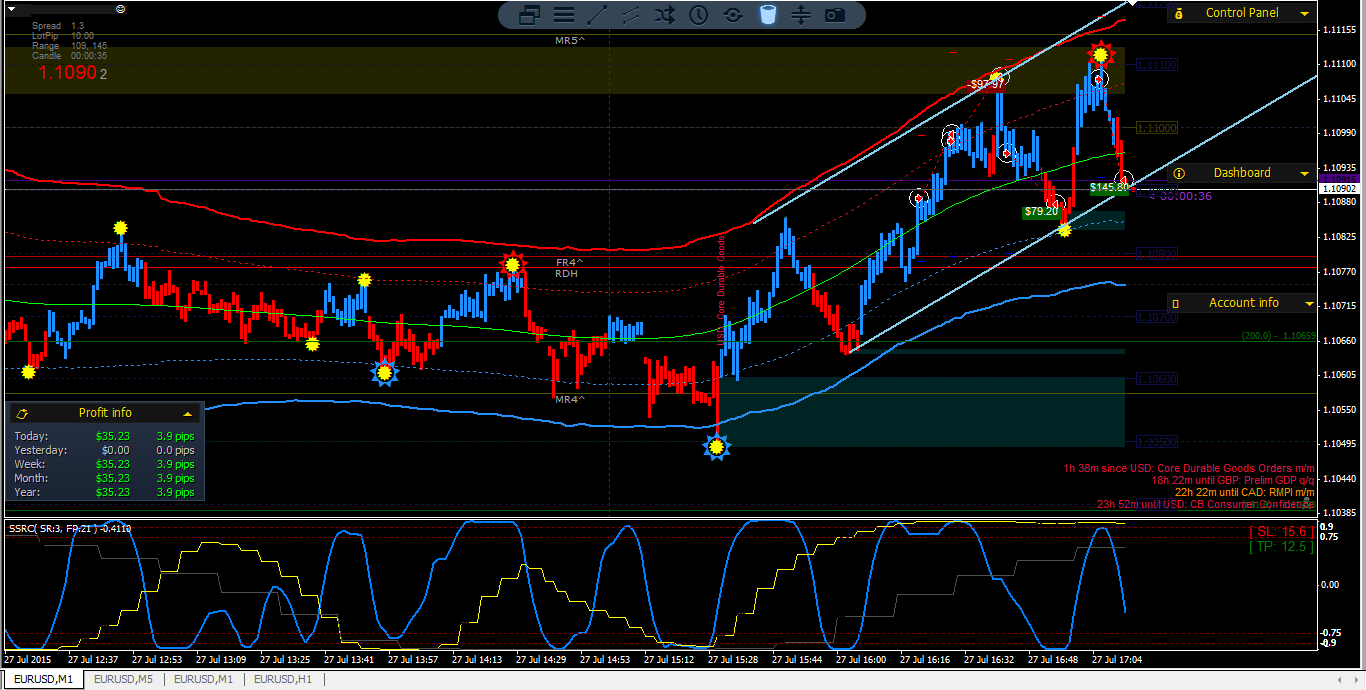This screenshot has height=690, width=1366.
Task: Click the TP: 12.5 take profit label
Action: (1281, 547)
